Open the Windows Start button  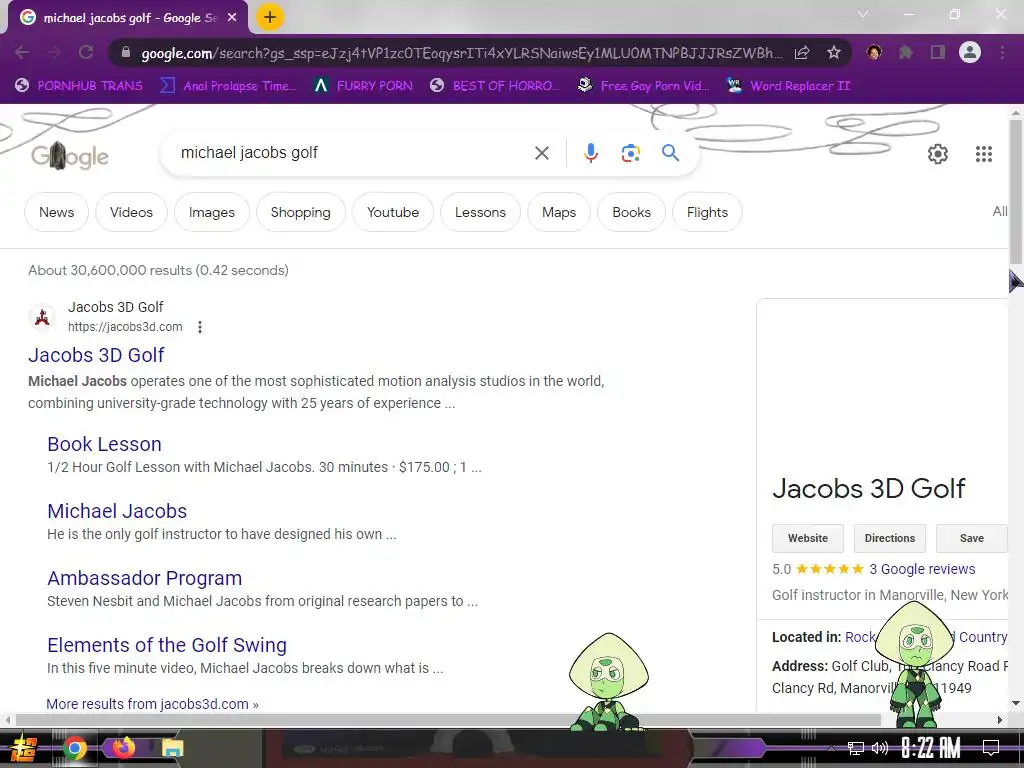tap(24, 748)
